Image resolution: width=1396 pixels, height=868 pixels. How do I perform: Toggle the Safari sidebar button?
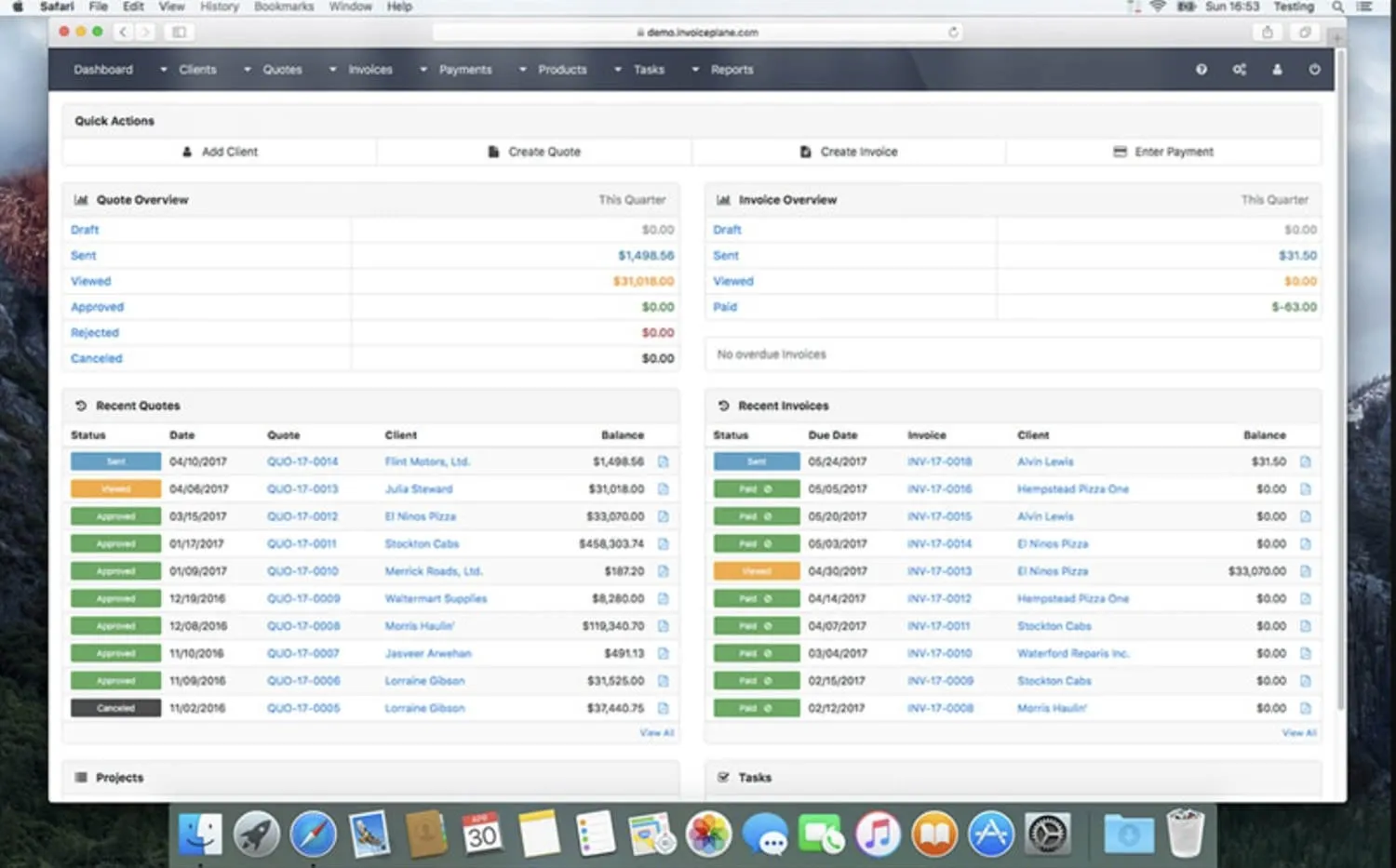tap(179, 32)
